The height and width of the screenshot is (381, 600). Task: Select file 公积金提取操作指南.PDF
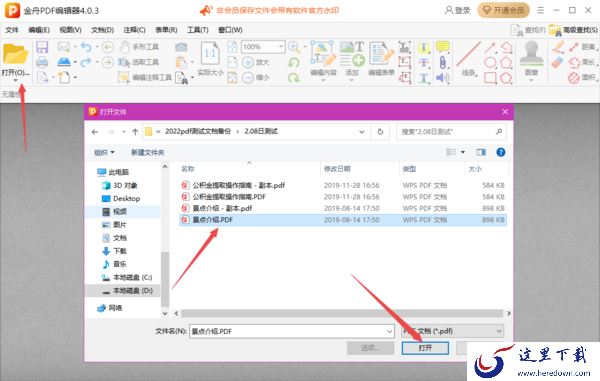pyautogui.click(x=229, y=197)
